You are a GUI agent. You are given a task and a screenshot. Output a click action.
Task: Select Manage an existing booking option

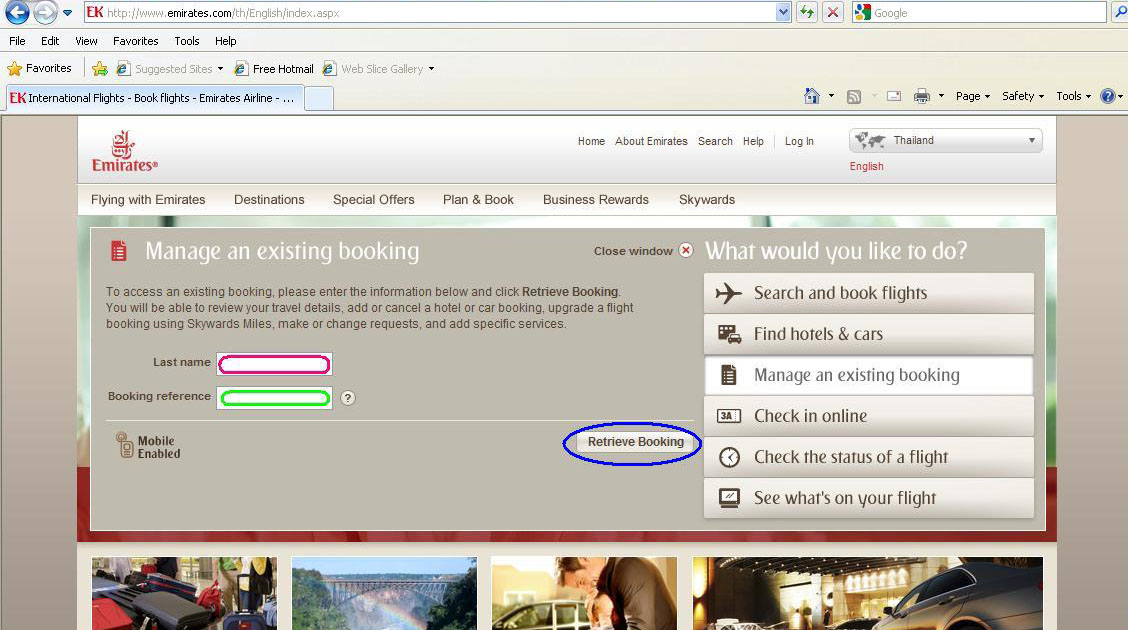tap(868, 375)
